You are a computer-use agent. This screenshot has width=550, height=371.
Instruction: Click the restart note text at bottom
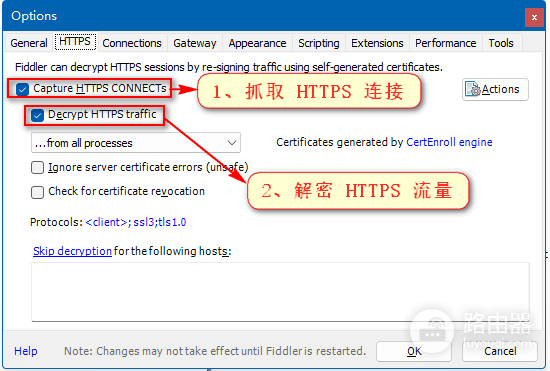[x=215, y=351]
